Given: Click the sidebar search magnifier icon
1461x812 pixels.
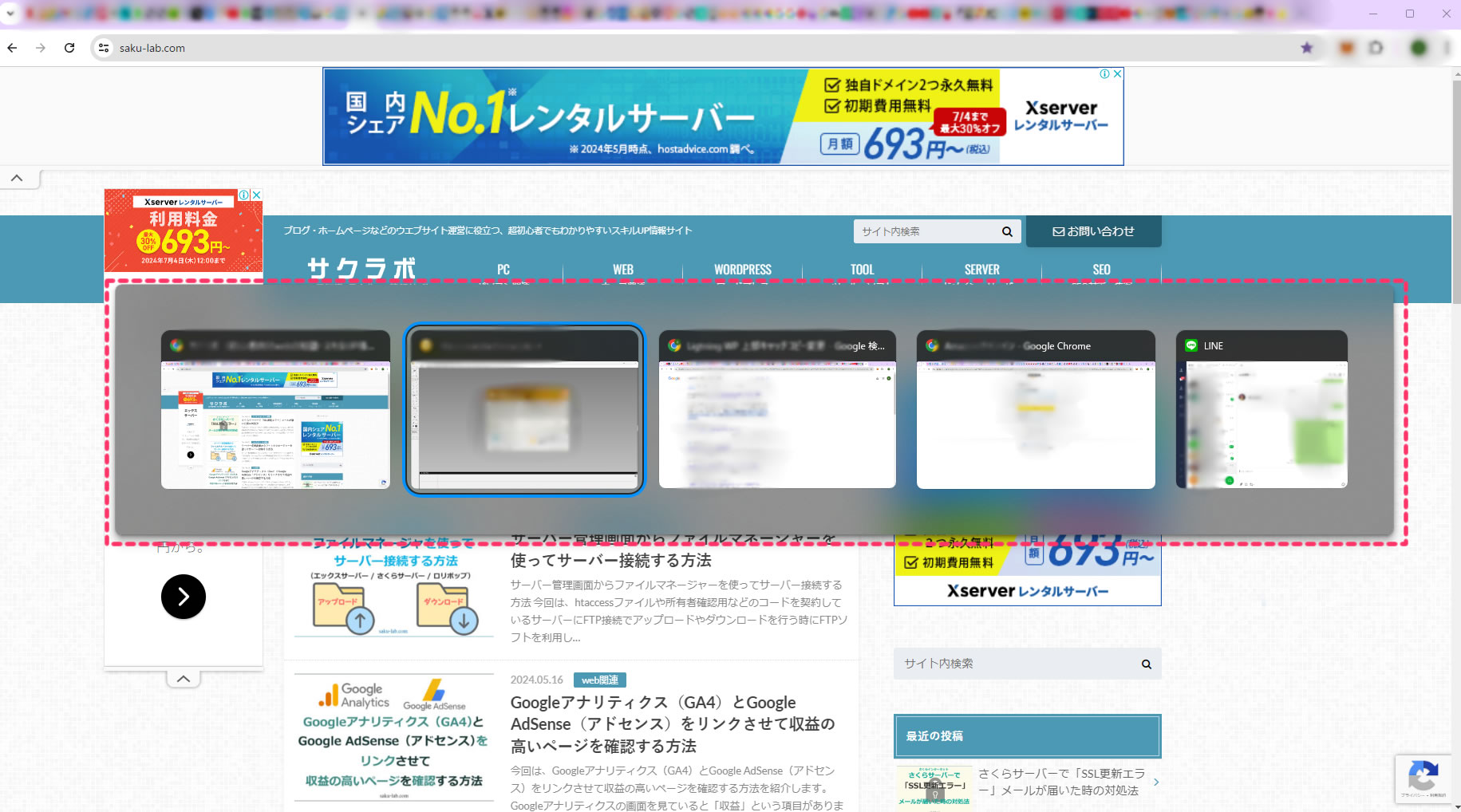Looking at the screenshot, I should 1147,664.
